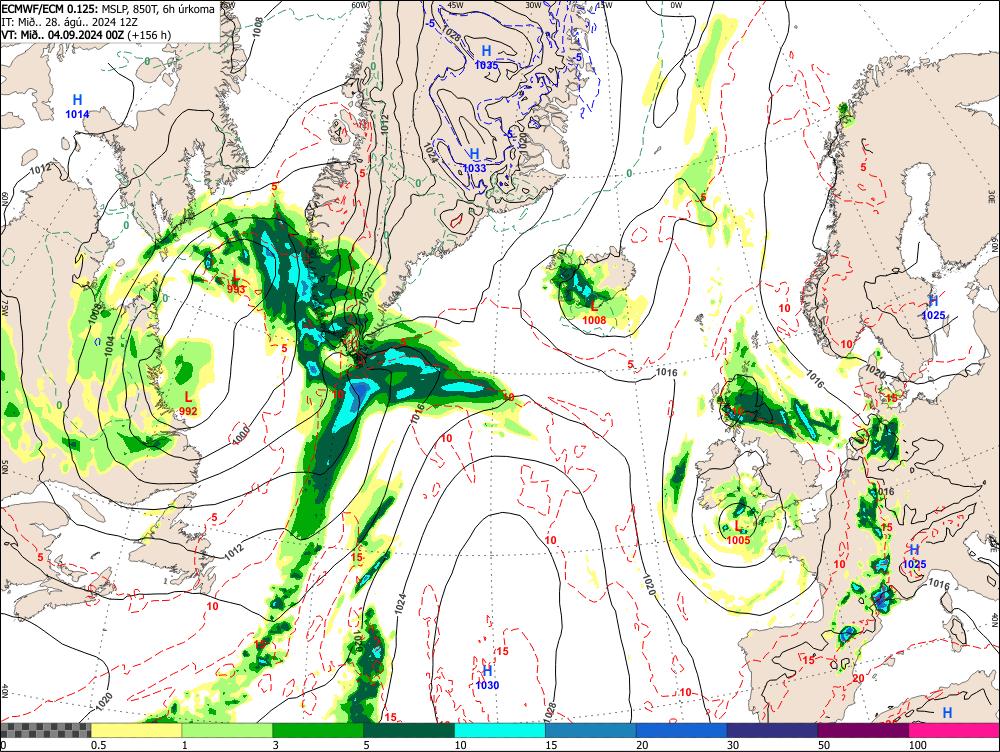
Task: Click the low pressure label 'L 993'
Action: point(236,281)
